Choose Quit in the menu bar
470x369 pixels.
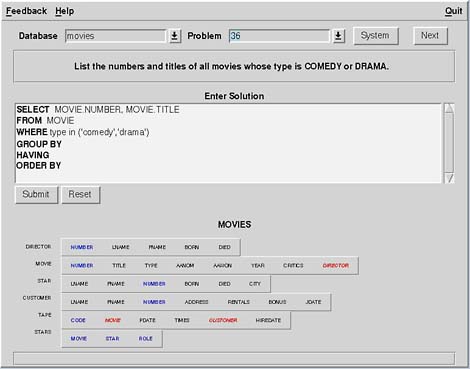tap(454, 11)
